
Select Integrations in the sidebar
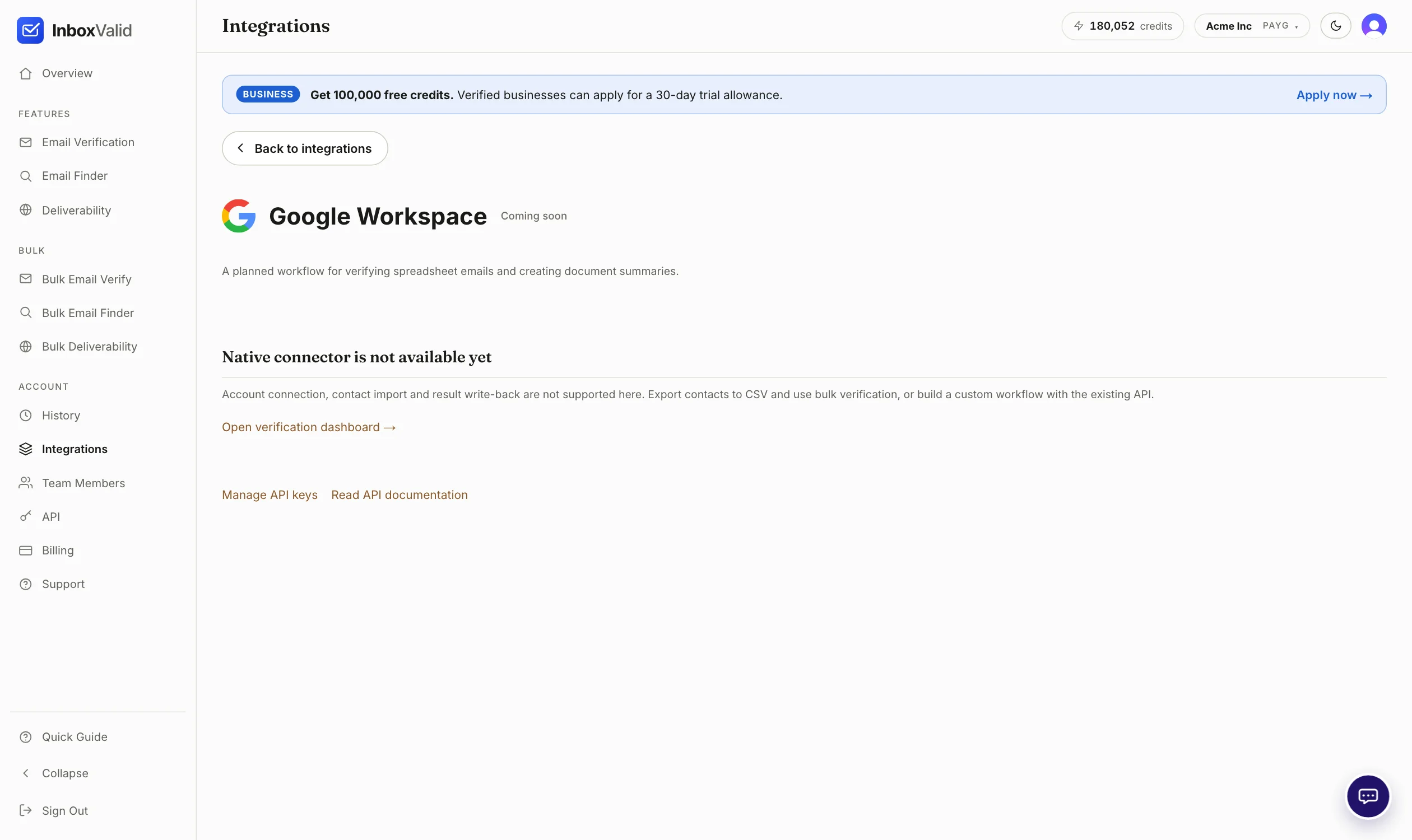[x=74, y=449]
